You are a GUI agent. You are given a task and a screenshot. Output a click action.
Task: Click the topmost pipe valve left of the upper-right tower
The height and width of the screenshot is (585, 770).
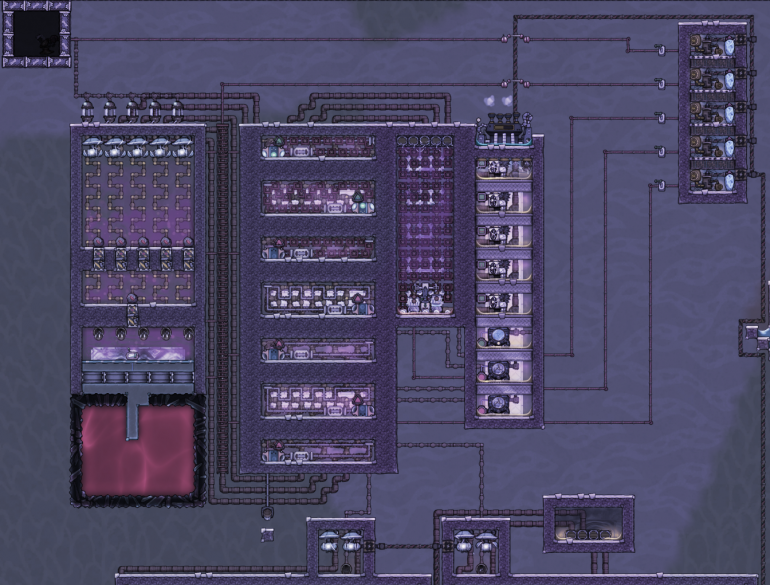click(x=660, y=50)
